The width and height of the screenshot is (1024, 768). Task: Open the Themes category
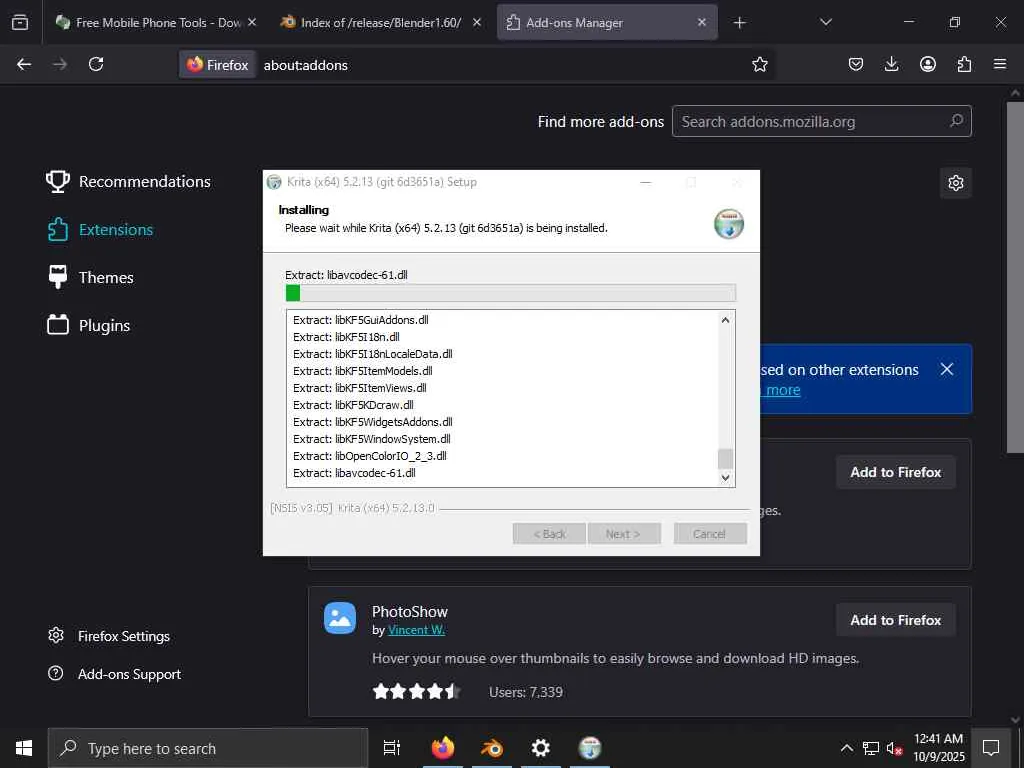(x=90, y=278)
